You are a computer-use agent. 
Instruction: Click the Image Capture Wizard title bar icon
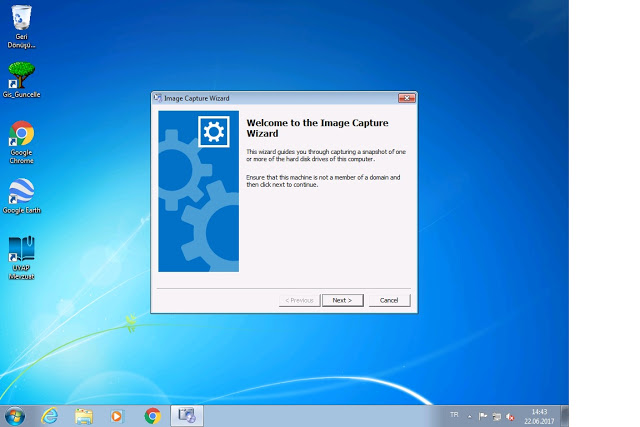tap(158, 98)
